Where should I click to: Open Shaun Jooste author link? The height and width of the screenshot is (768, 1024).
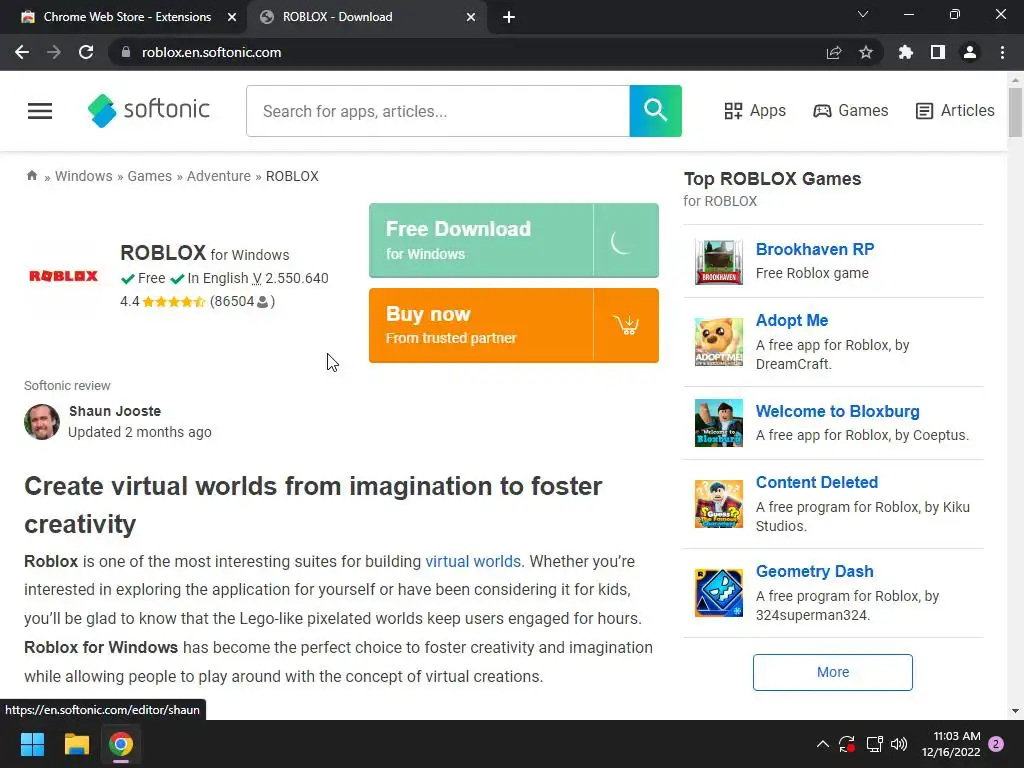click(115, 411)
